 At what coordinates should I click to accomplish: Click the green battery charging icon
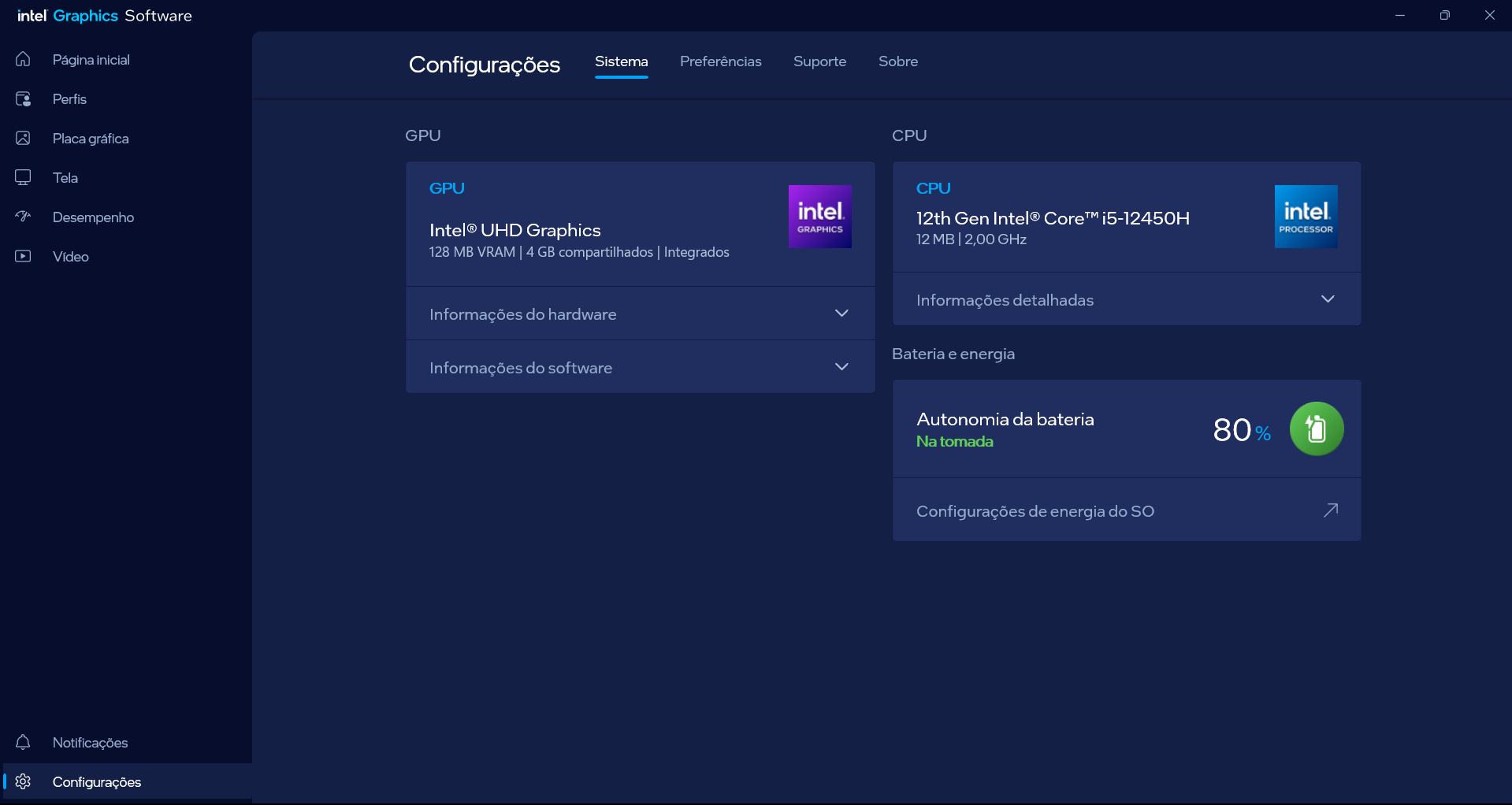click(x=1316, y=428)
